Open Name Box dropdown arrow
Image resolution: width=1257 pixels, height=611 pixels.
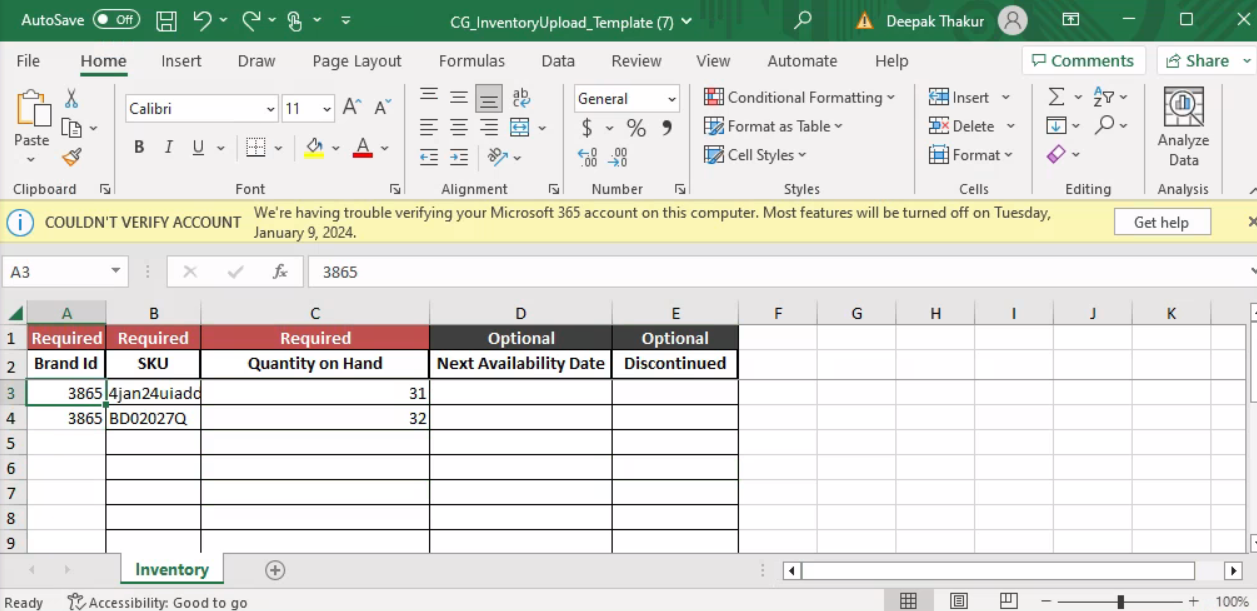pos(116,272)
